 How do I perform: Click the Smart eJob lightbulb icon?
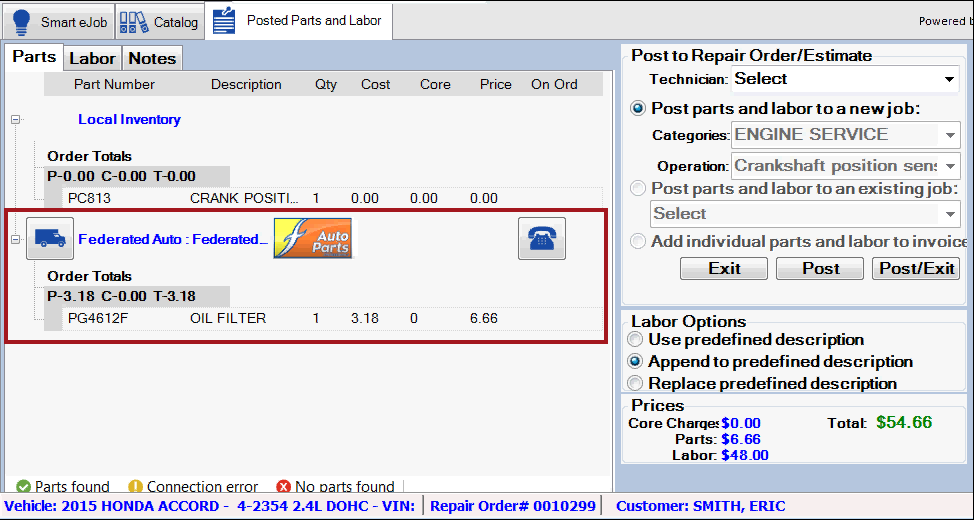[x=21, y=22]
